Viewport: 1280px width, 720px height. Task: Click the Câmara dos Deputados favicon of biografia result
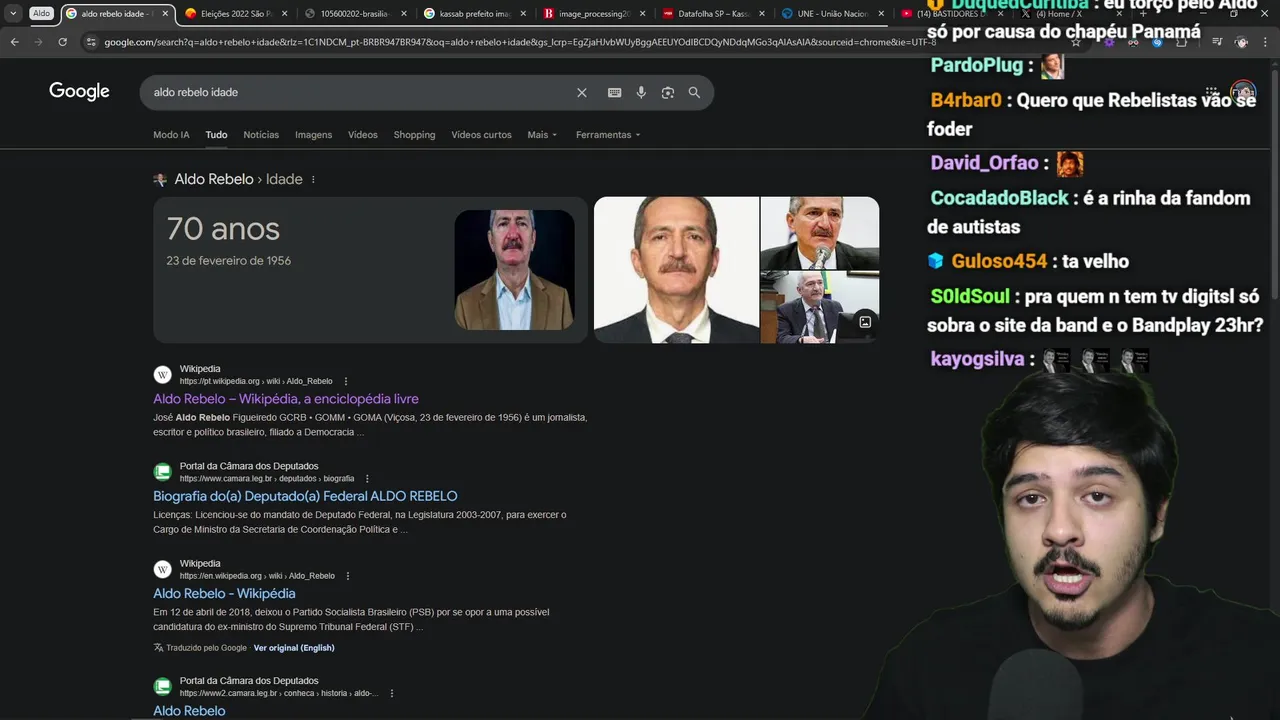[x=162, y=472]
